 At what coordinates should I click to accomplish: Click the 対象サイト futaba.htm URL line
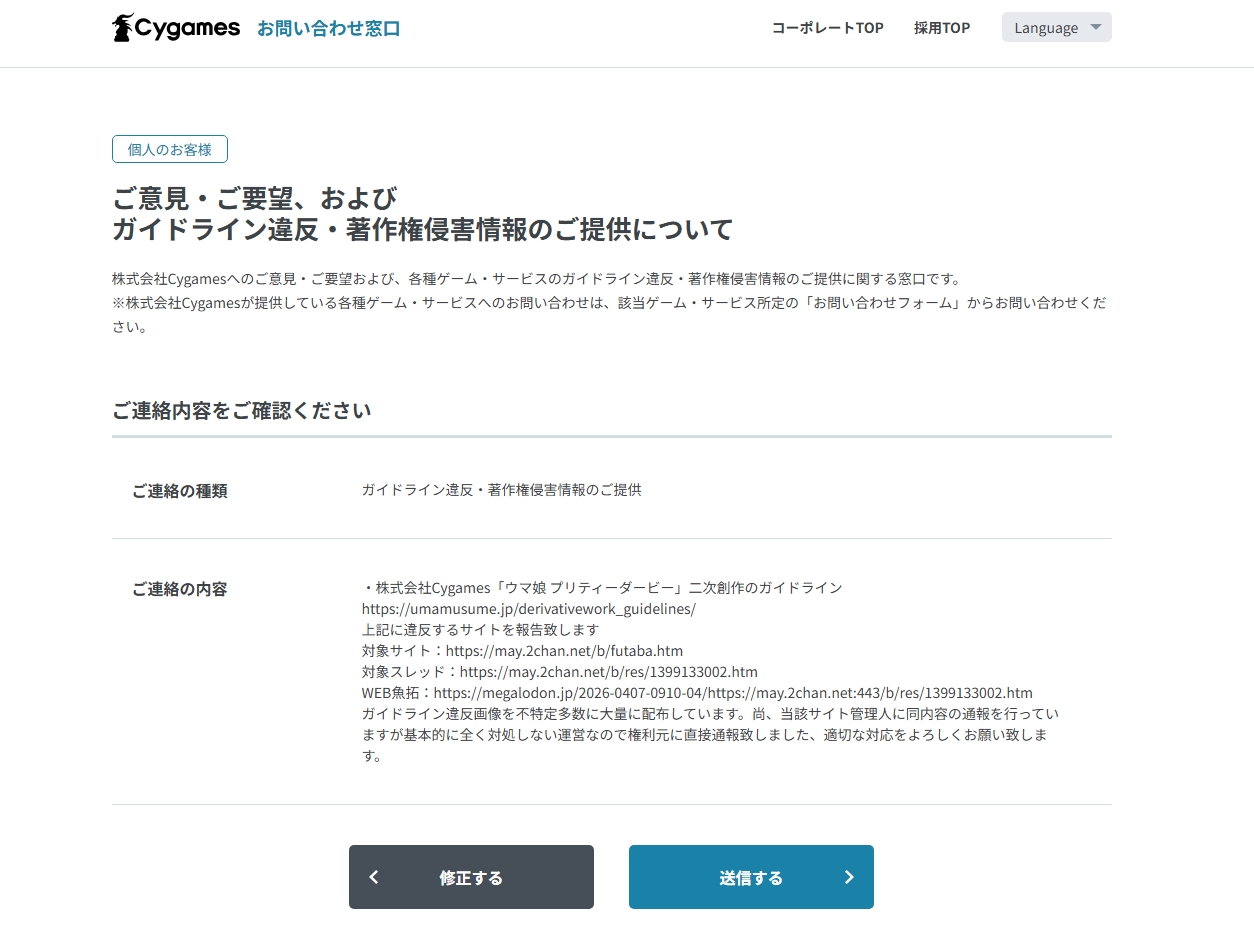[522, 650]
